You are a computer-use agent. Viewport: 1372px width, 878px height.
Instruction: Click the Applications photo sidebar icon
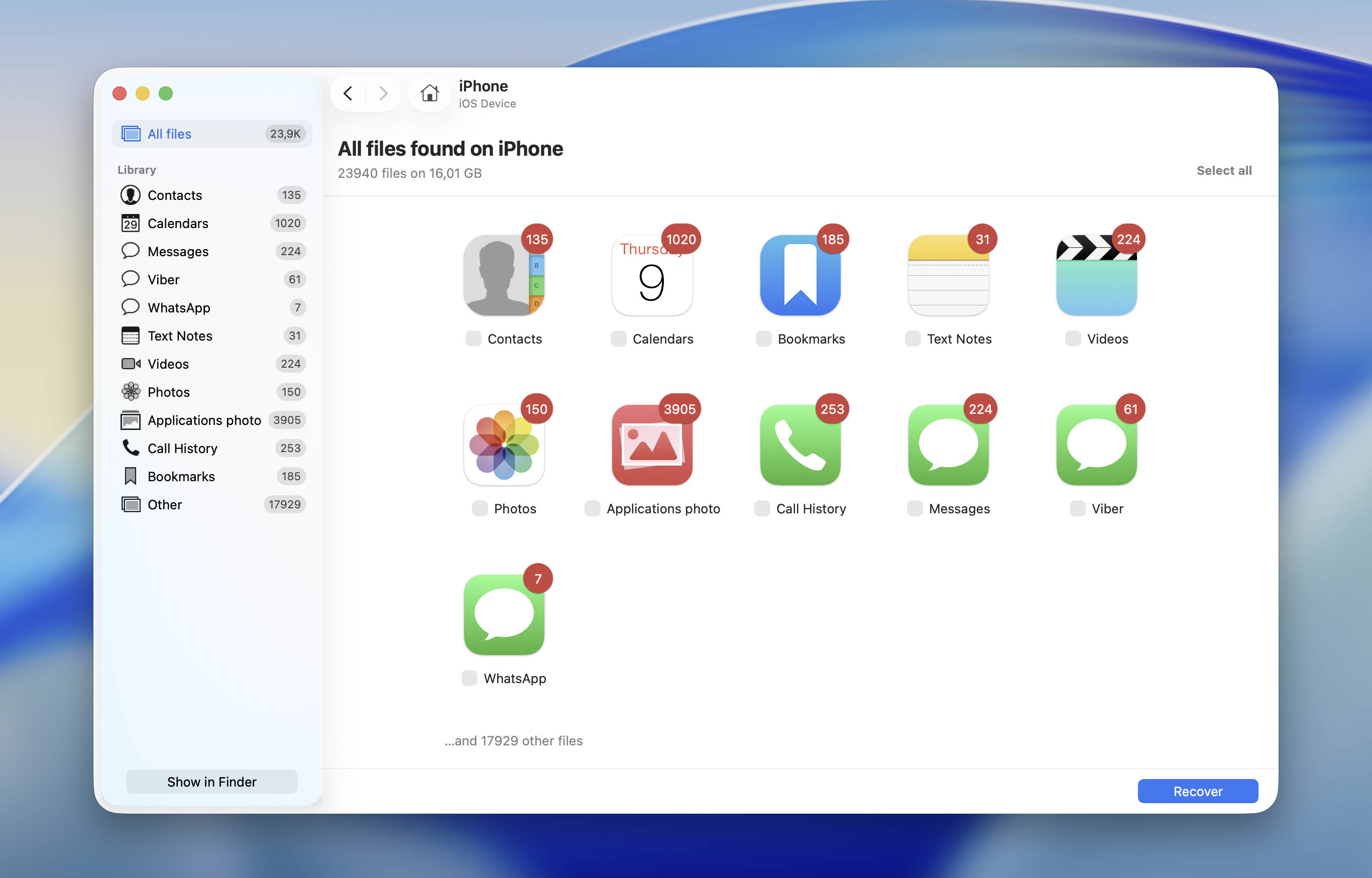(131, 420)
